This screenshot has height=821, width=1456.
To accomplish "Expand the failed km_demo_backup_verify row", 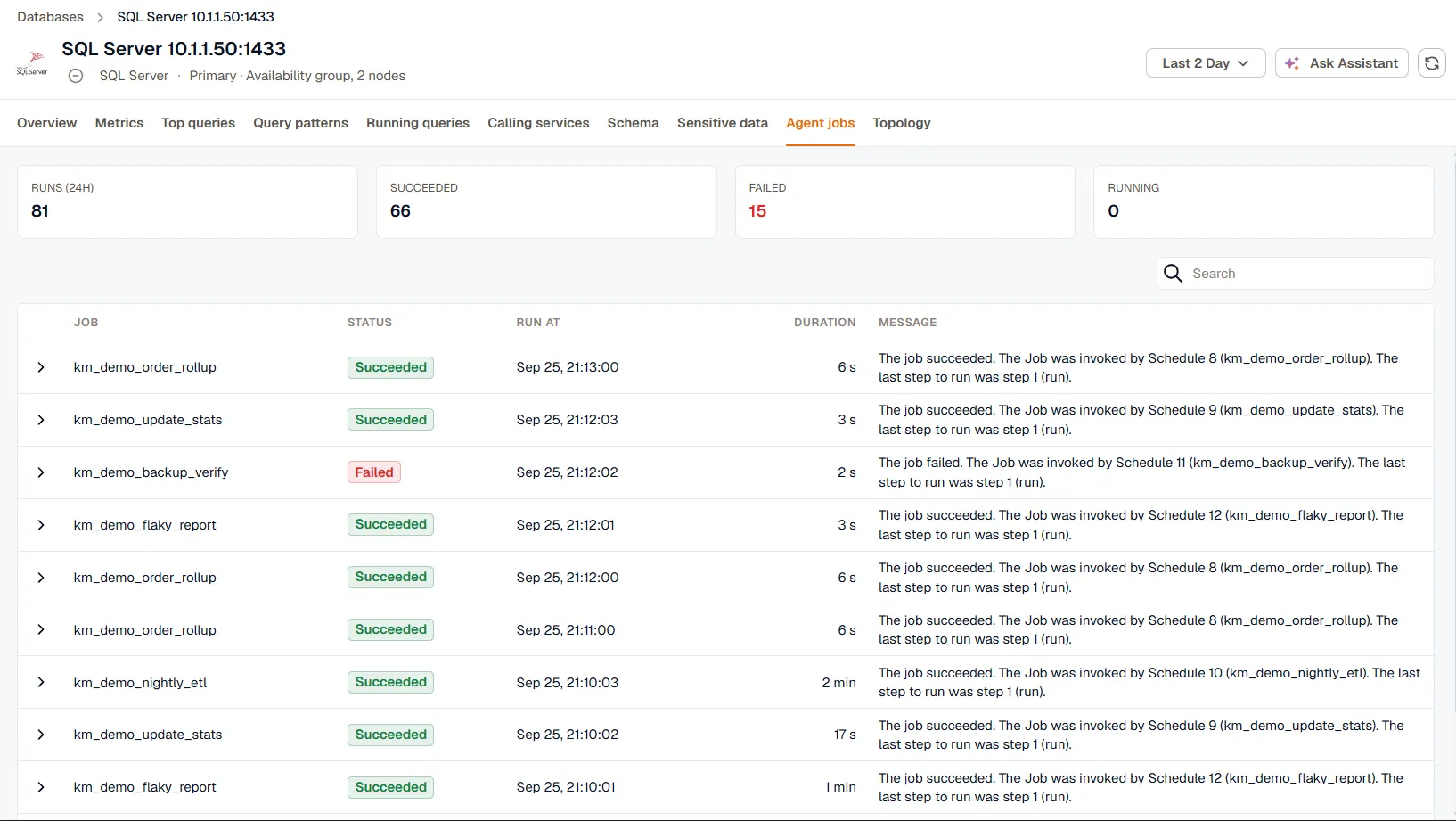I will [40, 472].
